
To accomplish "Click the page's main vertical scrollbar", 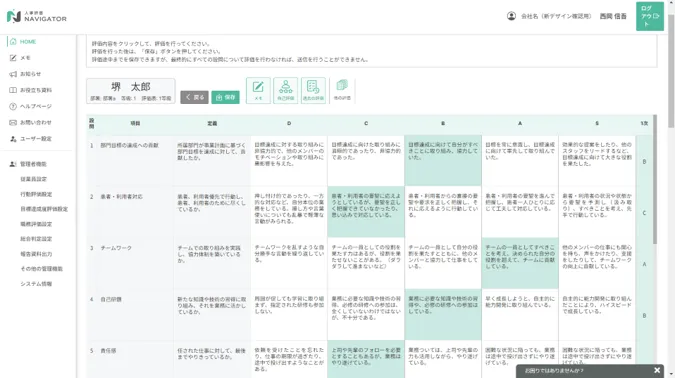I will click(x=671, y=71).
